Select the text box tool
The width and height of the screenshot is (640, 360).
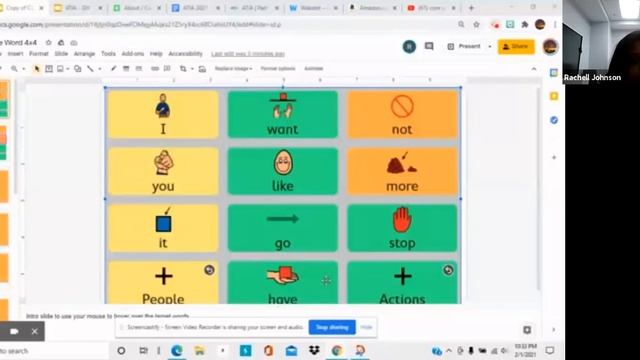click(x=49, y=69)
